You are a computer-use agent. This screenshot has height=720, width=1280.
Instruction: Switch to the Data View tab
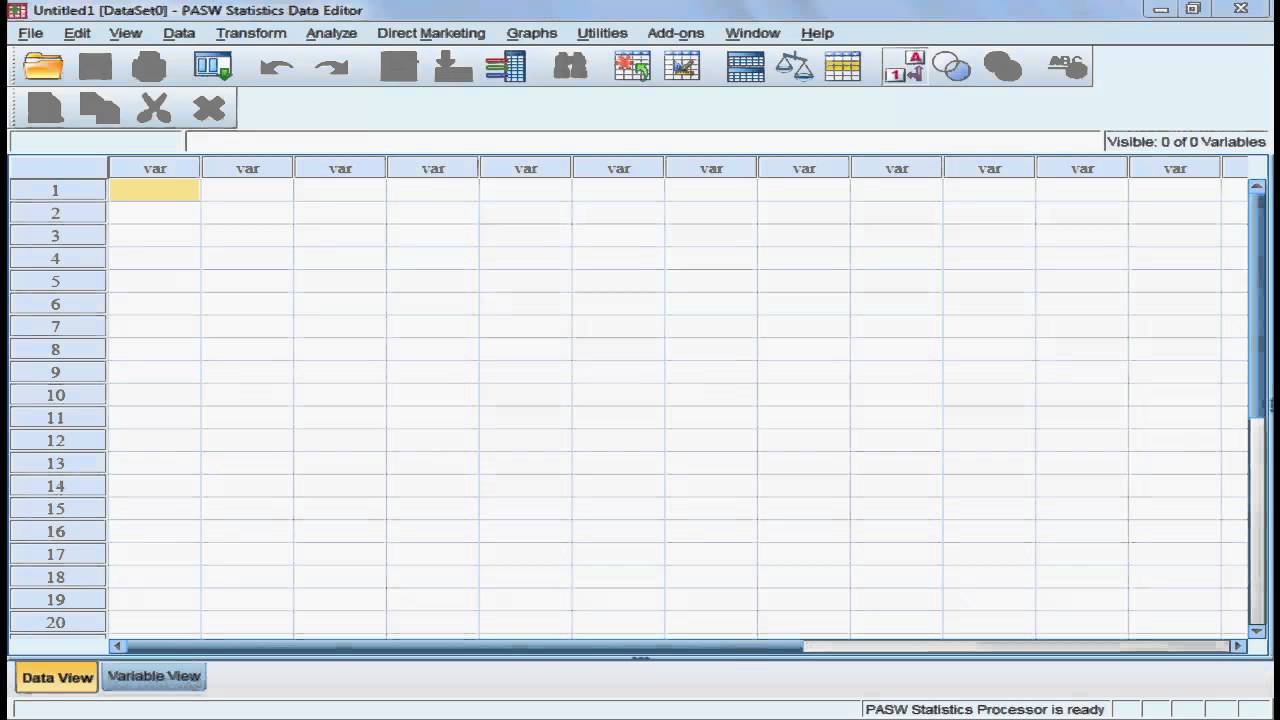57,677
